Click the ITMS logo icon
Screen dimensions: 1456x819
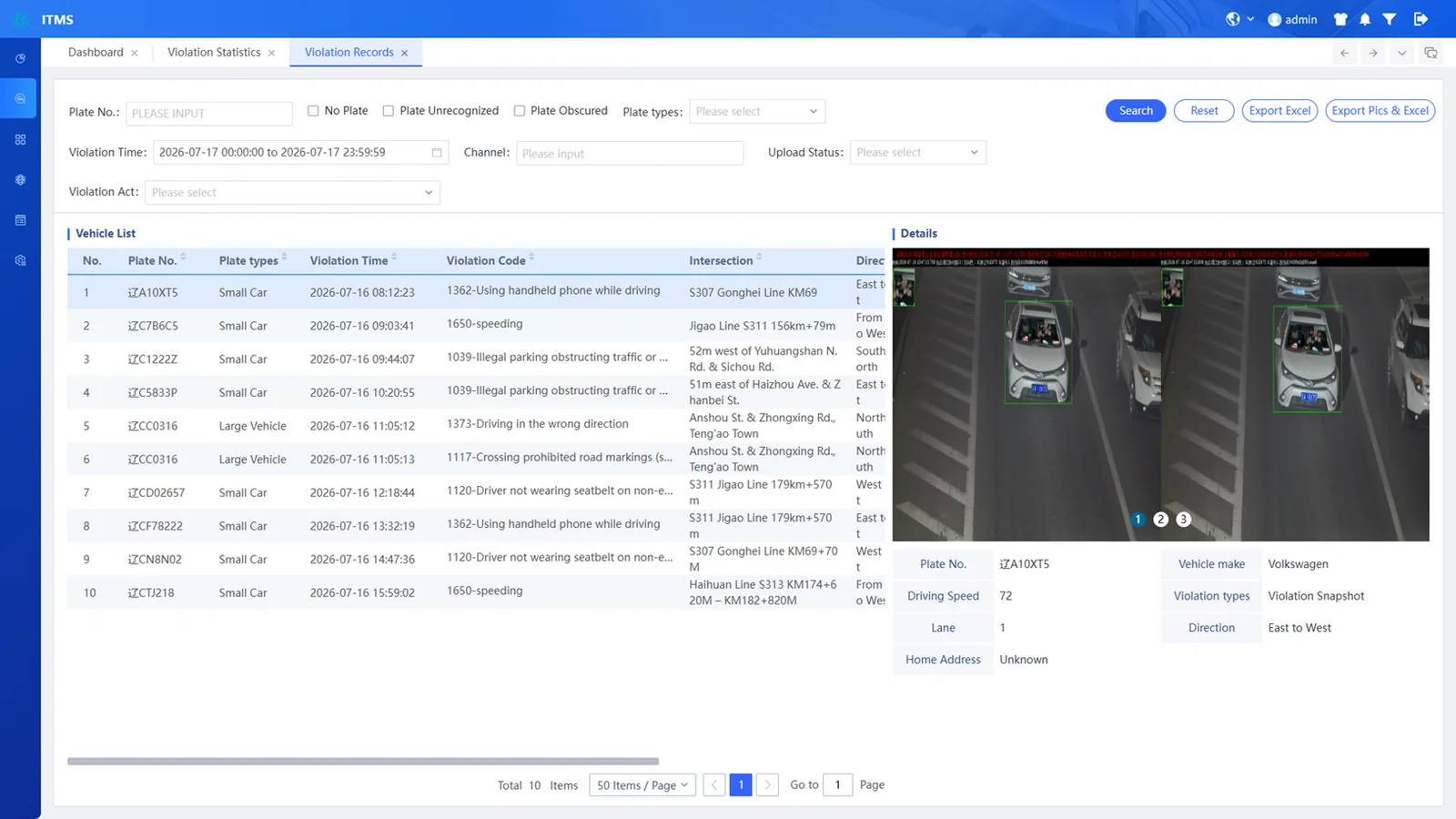tap(21, 19)
